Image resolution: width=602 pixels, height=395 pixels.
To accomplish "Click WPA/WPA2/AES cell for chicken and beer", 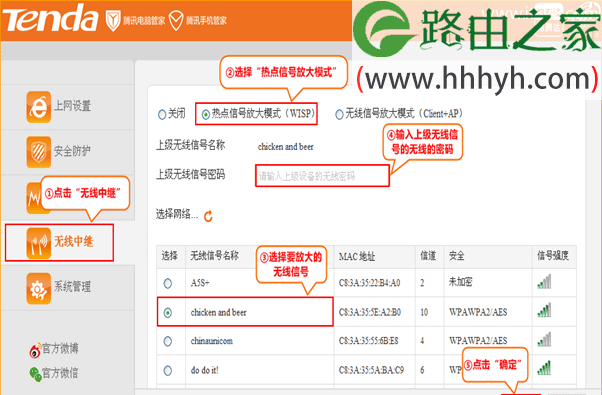I will coord(478,312).
